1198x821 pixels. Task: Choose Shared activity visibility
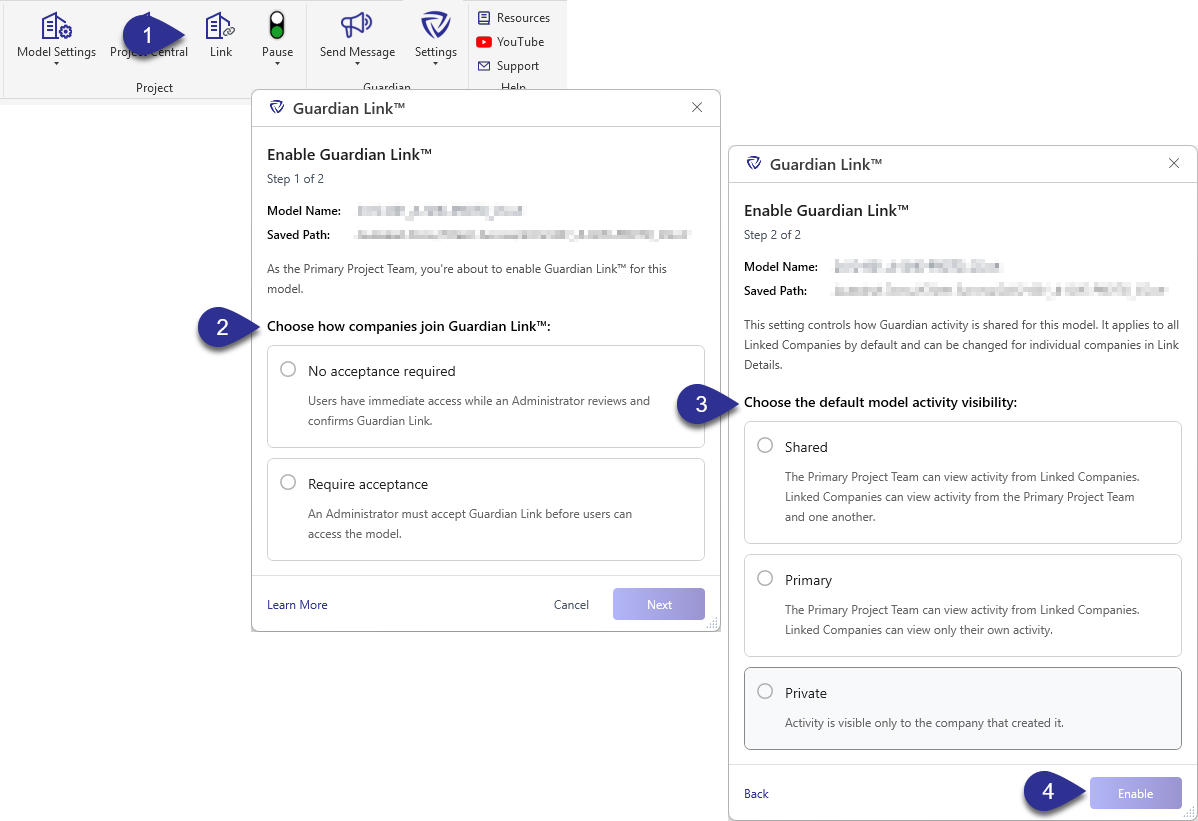963,483
